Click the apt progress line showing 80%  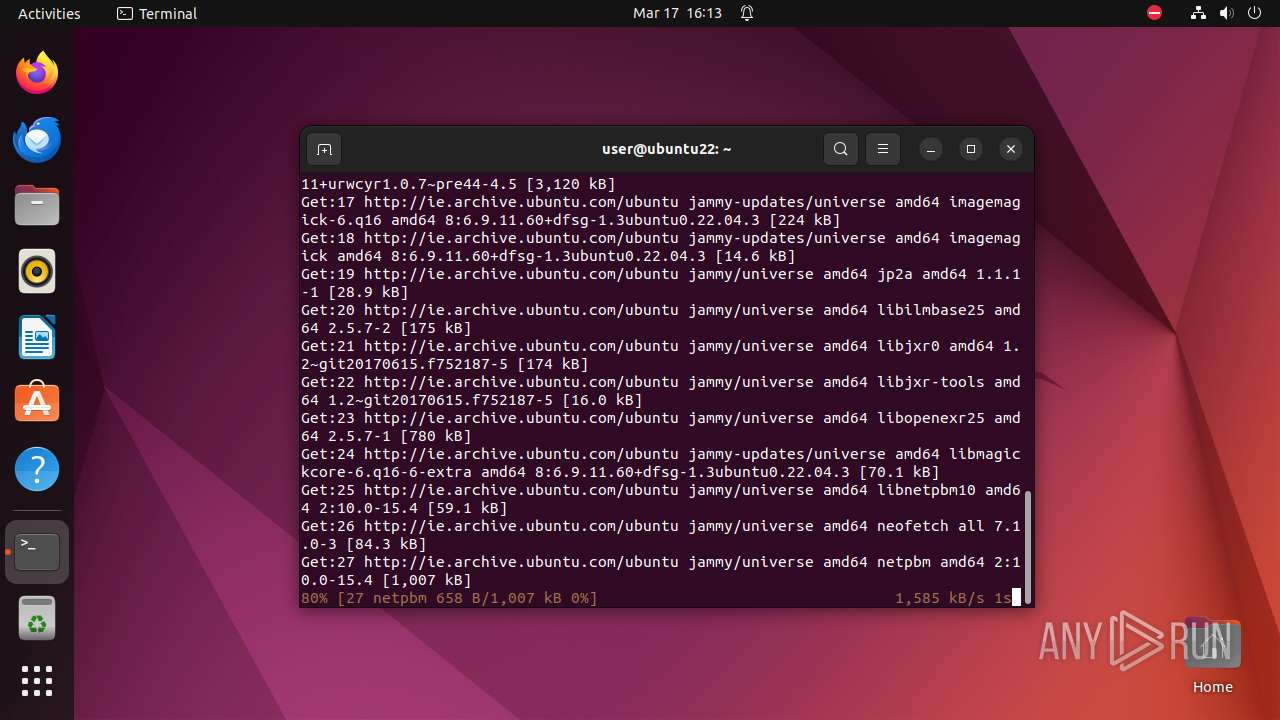point(661,598)
